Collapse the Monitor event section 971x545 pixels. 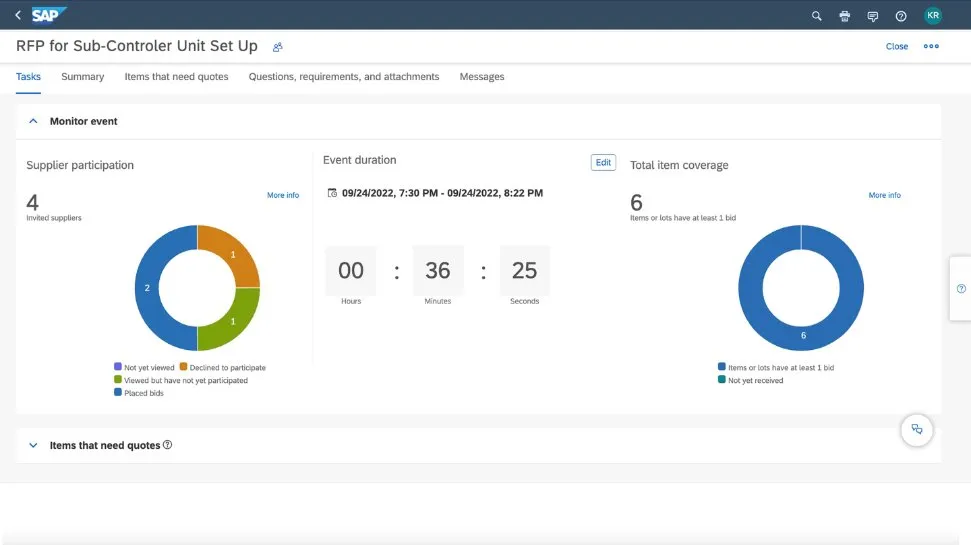33,121
